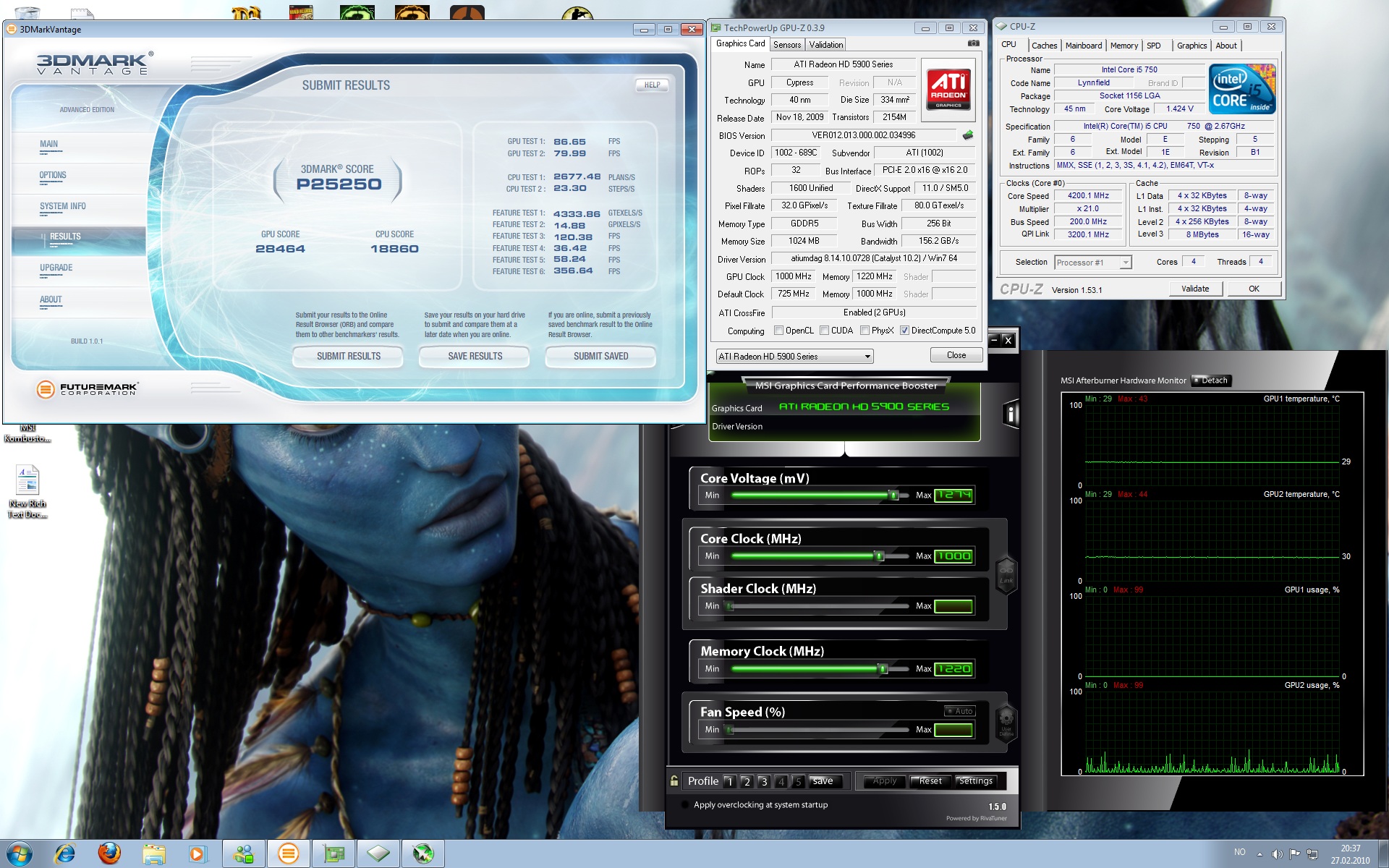
Task: Click the Submit Results button
Action: (348, 356)
